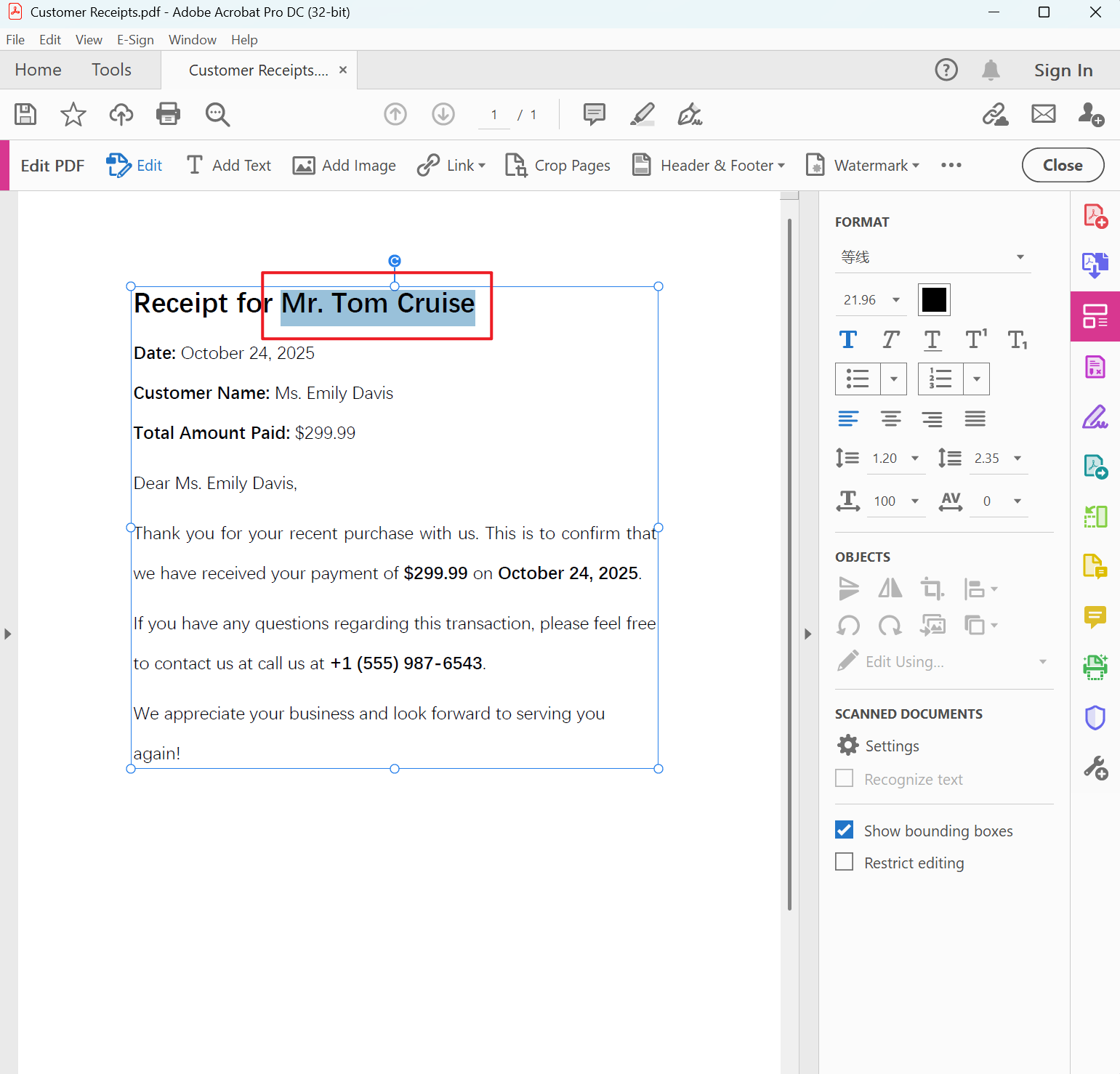This screenshot has height=1074, width=1120.
Task: Click the Close button in Edit PDF bar
Action: 1062,166
